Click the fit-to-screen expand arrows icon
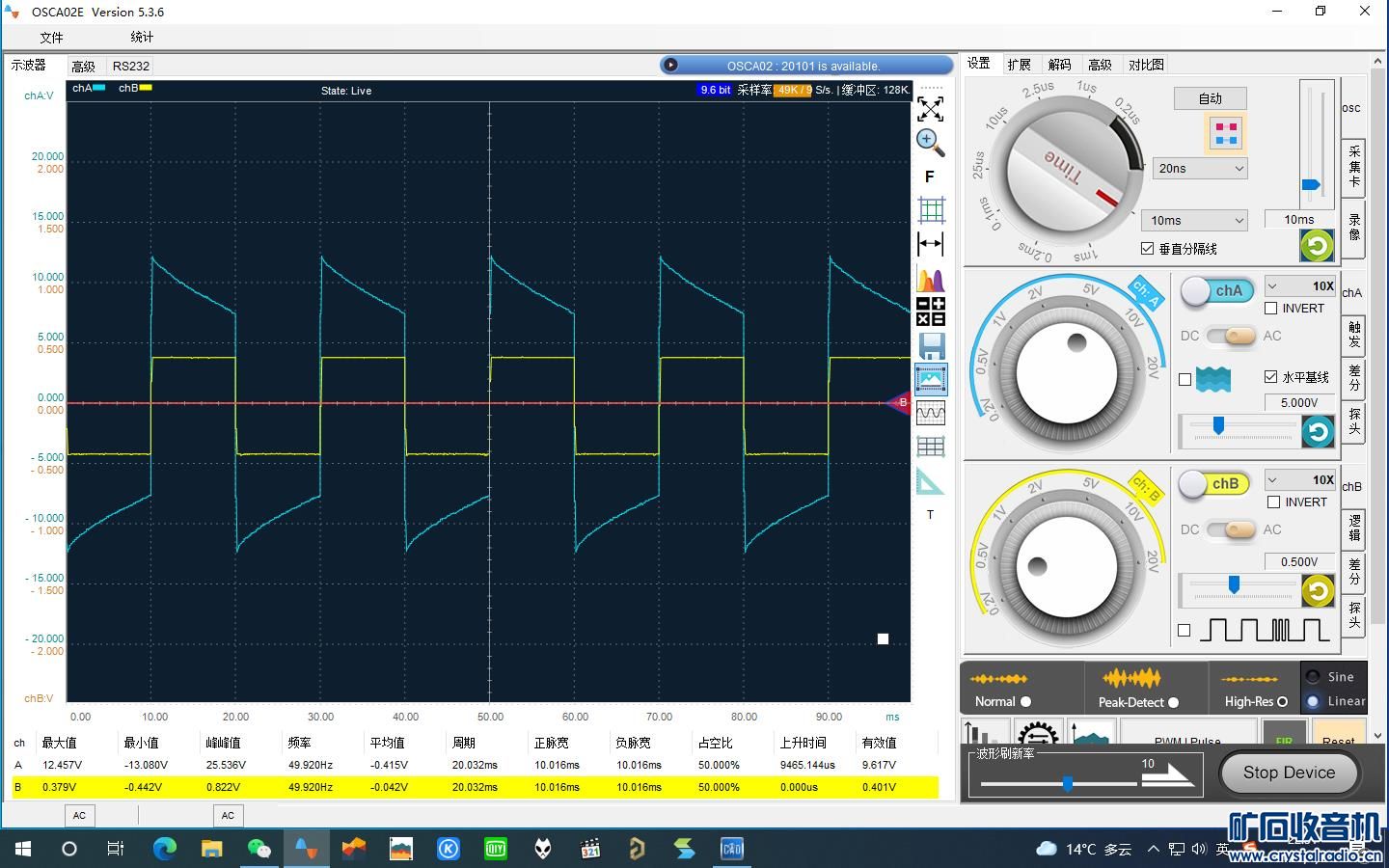The image size is (1389, 868). (x=930, y=109)
